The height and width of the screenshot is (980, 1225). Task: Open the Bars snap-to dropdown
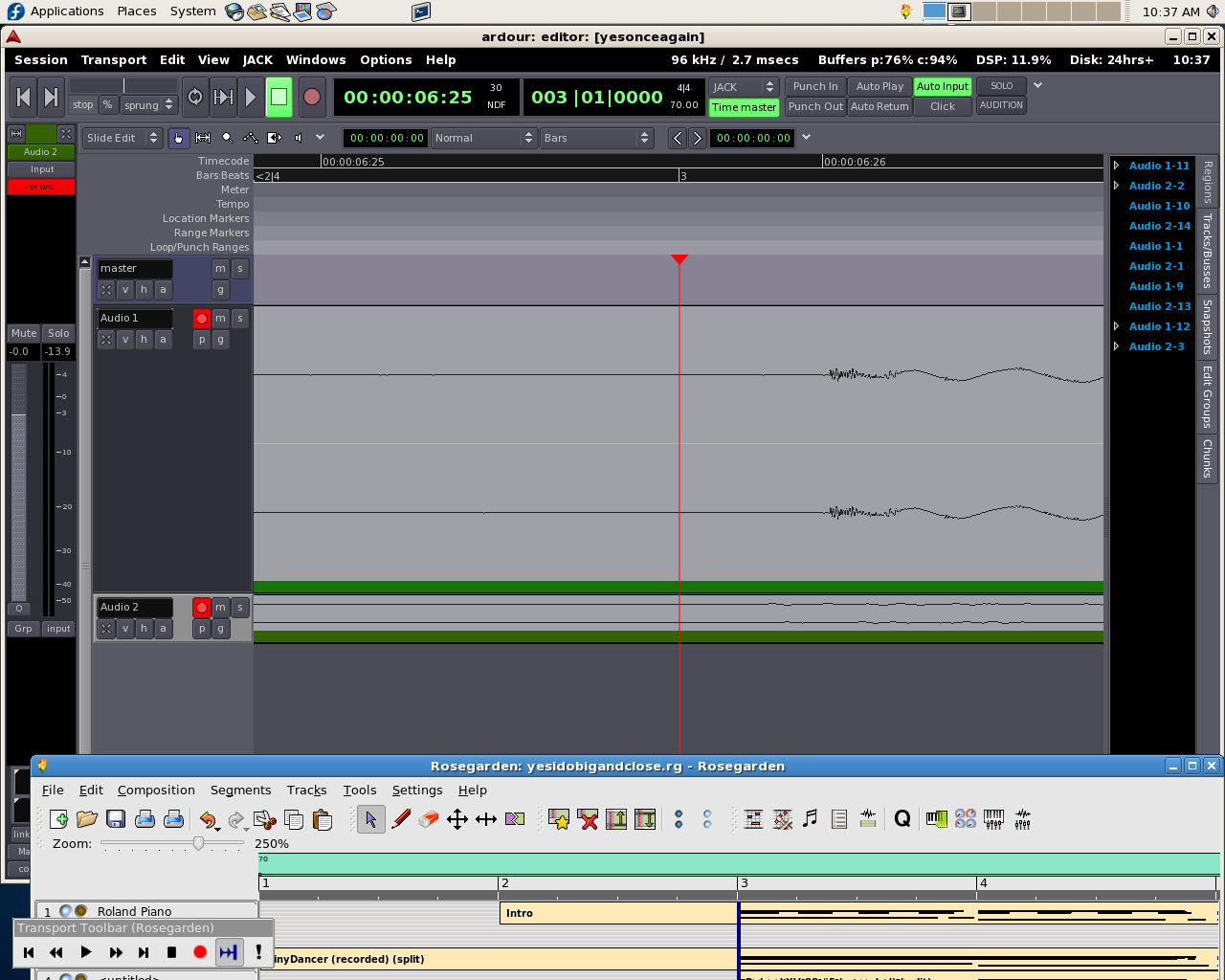click(596, 138)
